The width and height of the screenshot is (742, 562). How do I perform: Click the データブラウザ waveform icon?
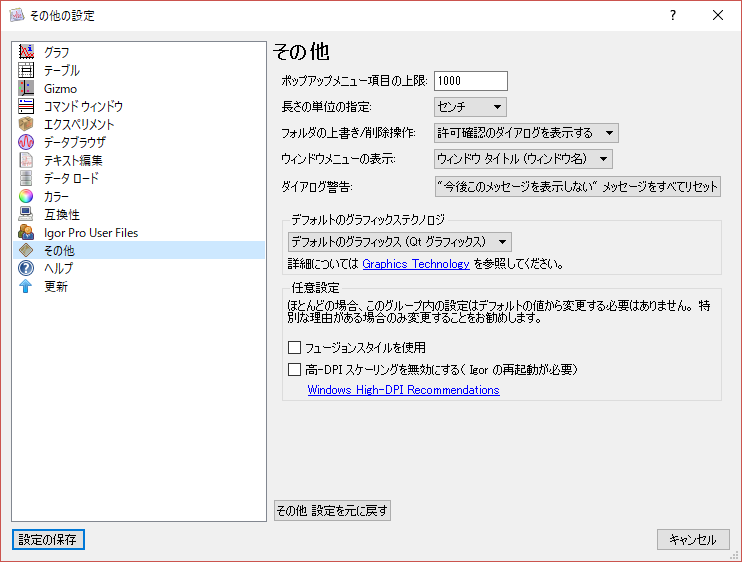tap(26, 142)
